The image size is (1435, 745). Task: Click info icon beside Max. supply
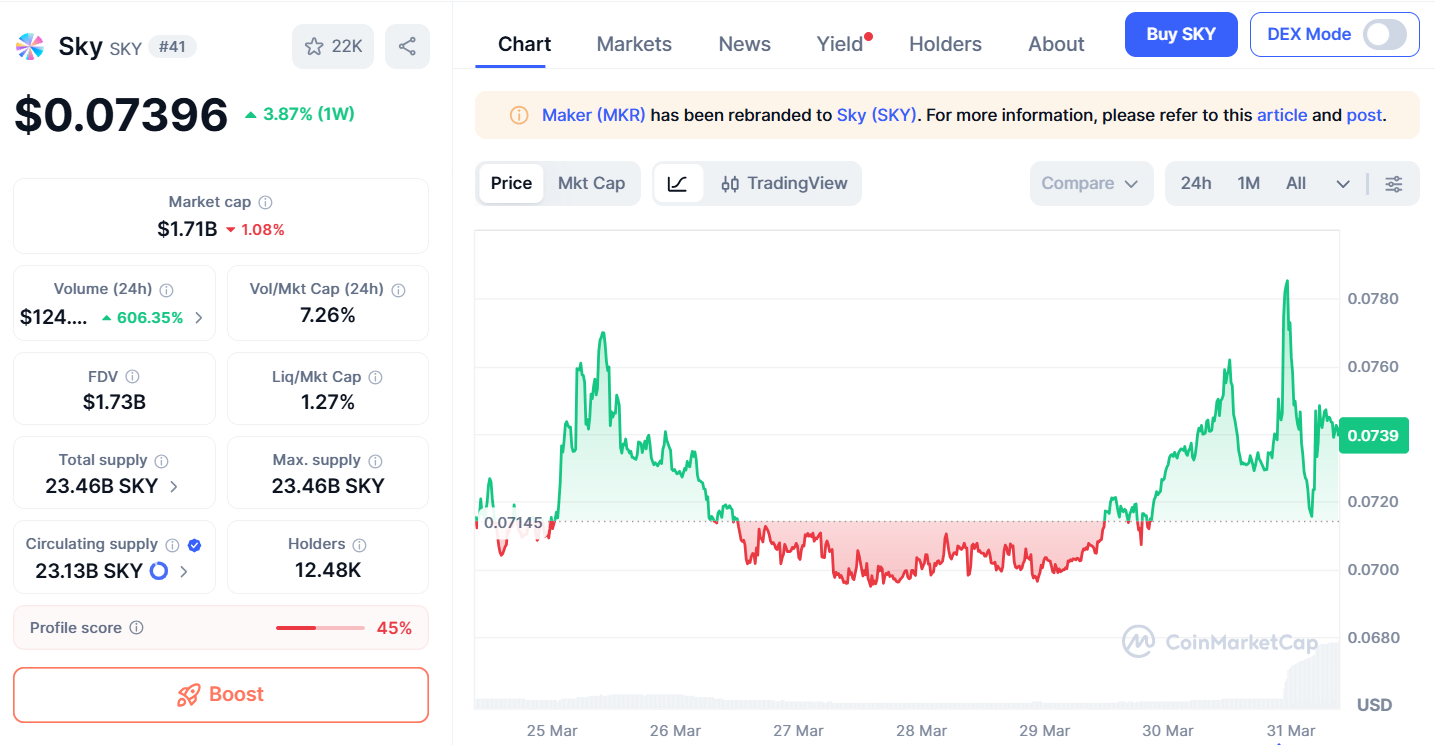click(x=375, y=461)
